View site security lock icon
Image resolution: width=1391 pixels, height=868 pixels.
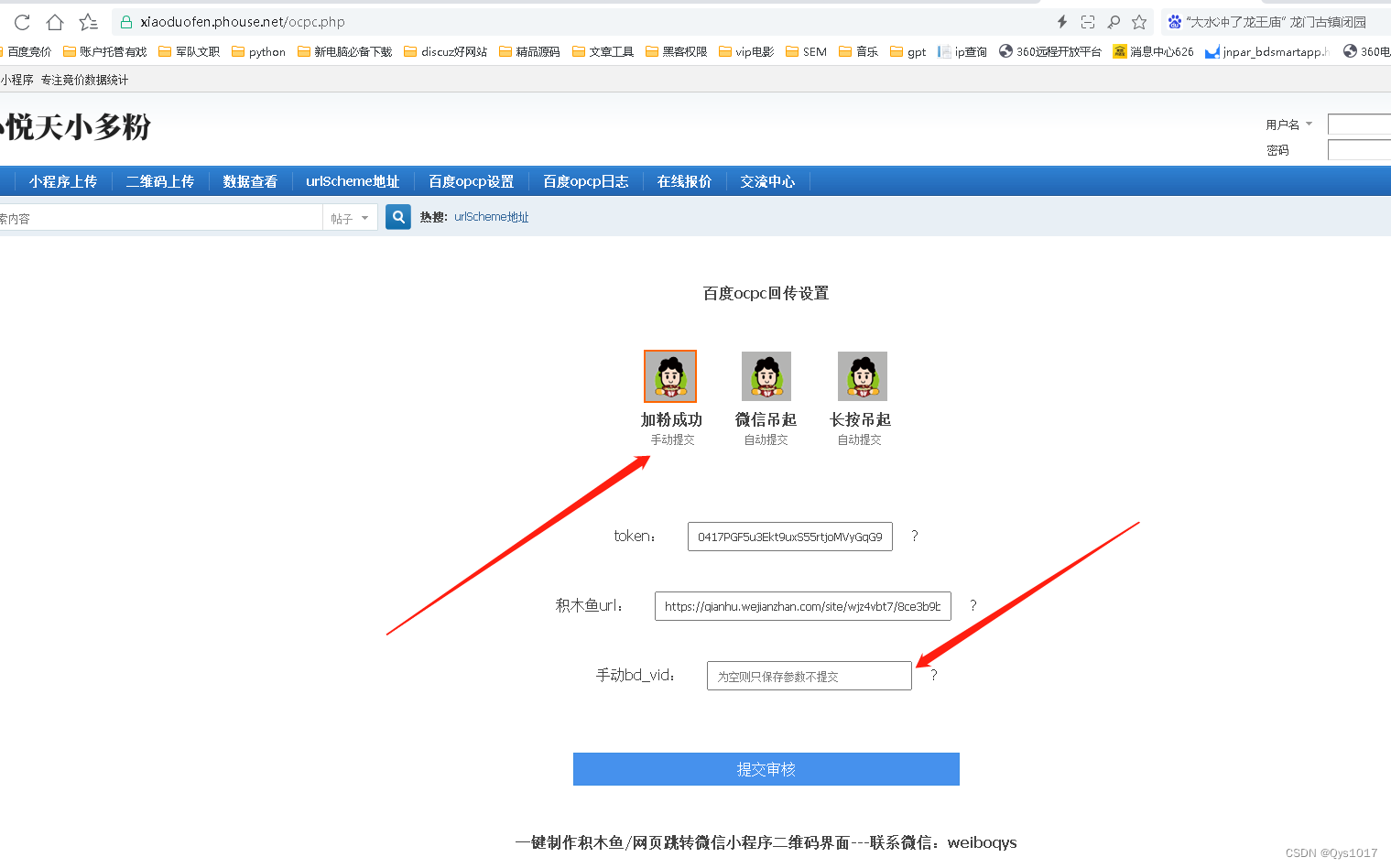tap(126, 22)
